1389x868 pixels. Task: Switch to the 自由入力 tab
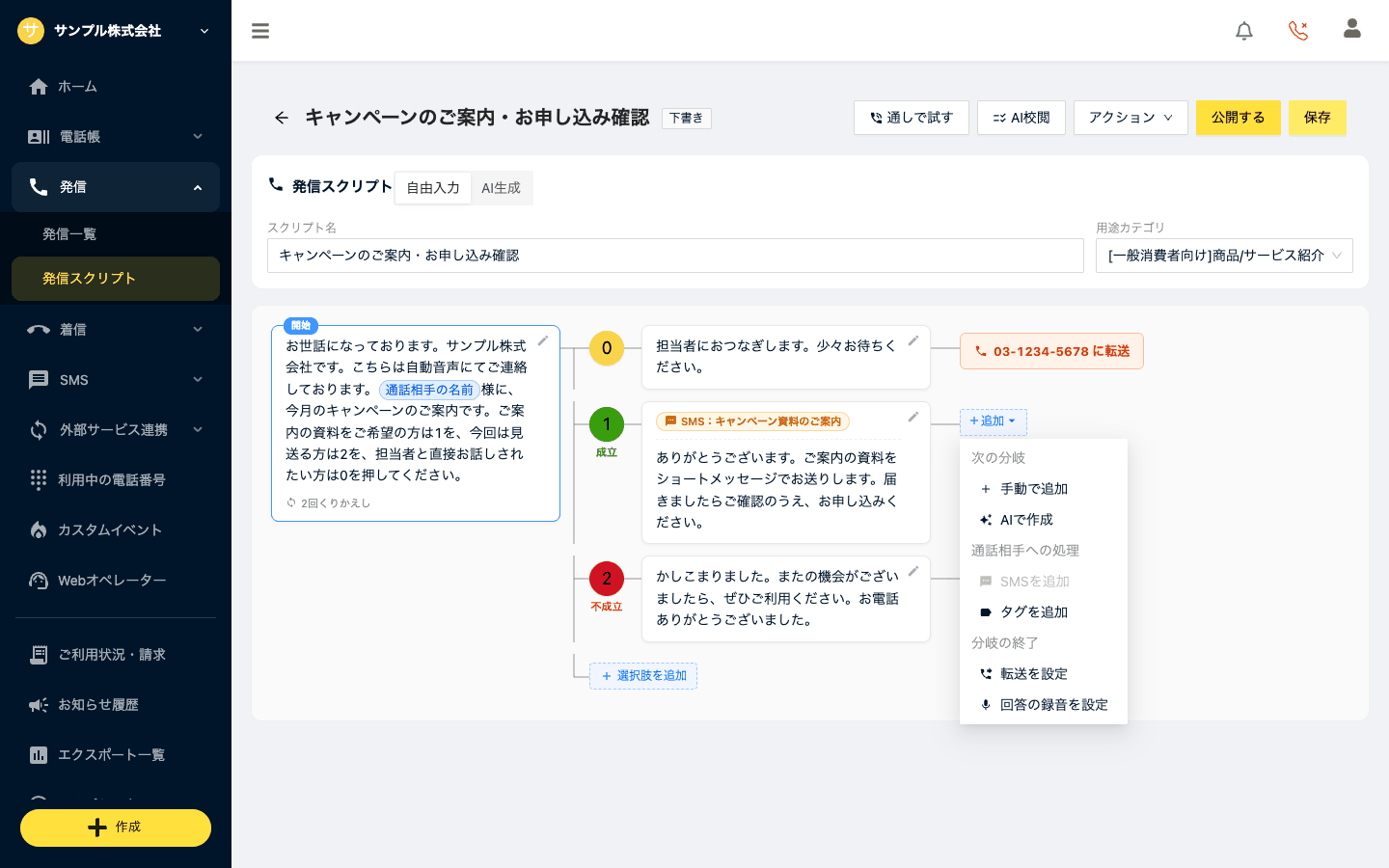(433, 188)
